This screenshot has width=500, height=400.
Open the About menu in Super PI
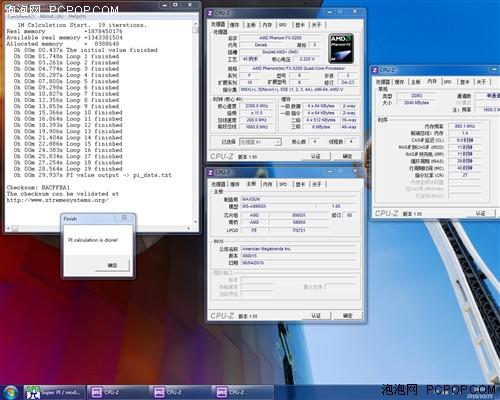tap(51, 16)
